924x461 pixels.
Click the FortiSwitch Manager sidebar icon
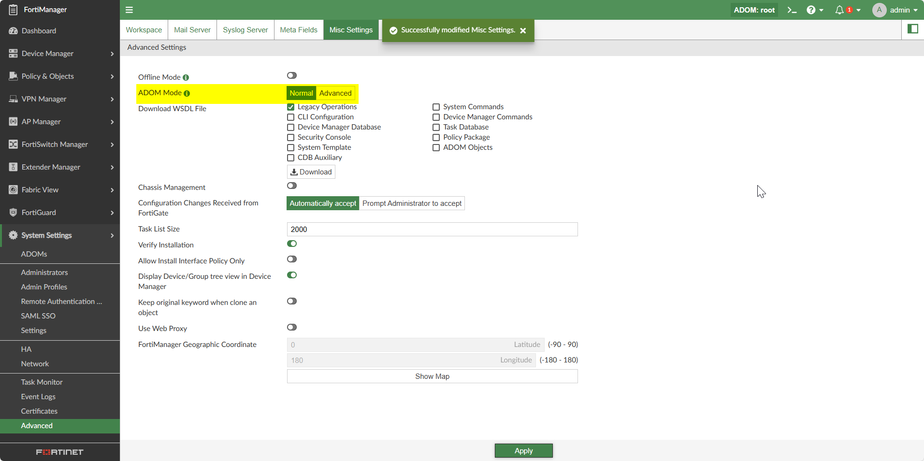point(13,144)
